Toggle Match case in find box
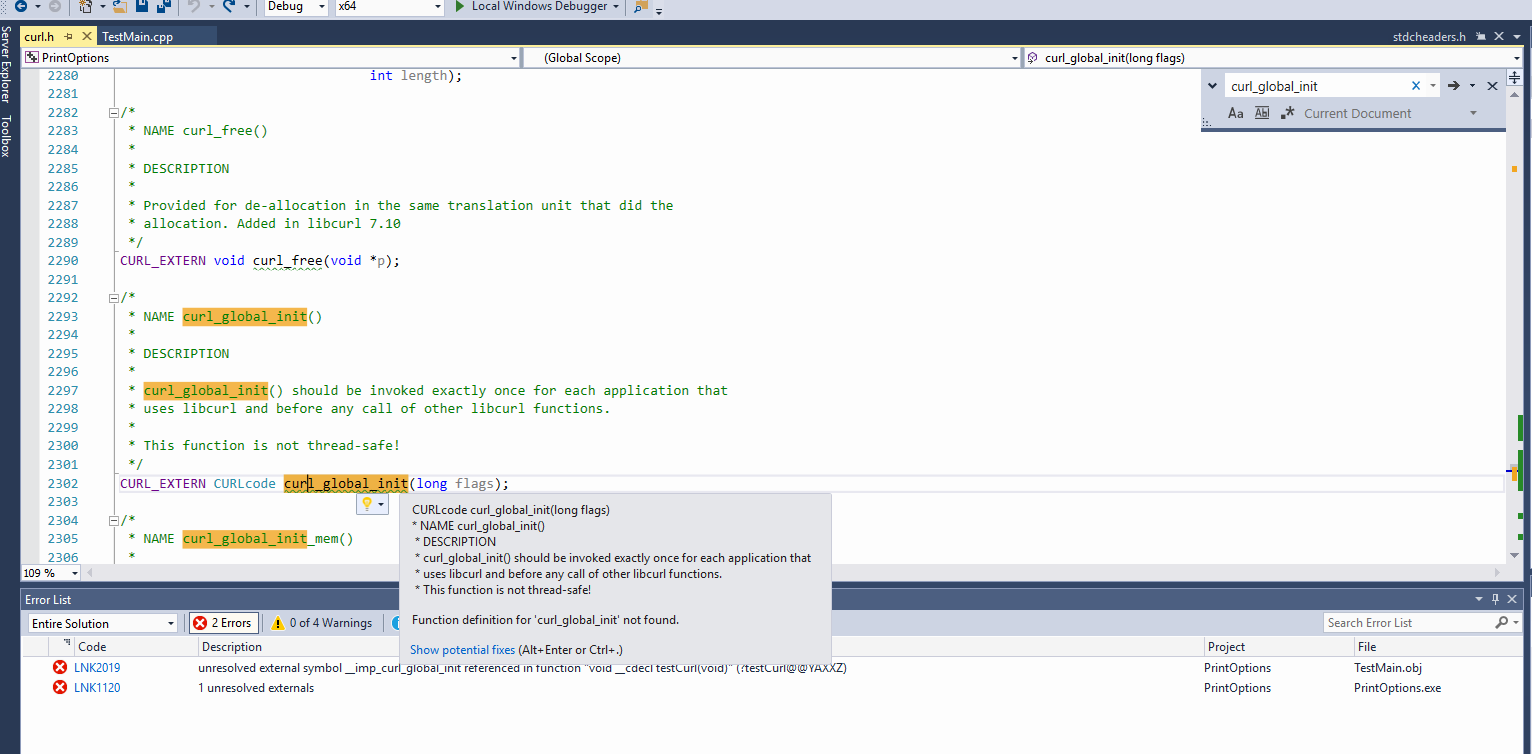Image resolution: width=1532 pixels, height=754 pixels. coord(1236,113)
